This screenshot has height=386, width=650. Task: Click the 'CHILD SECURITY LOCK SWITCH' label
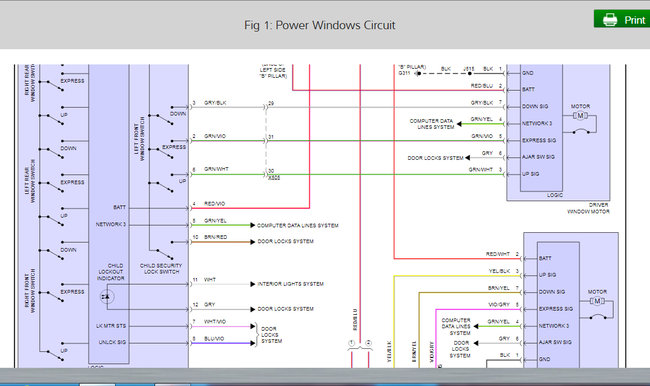(161, 269)
